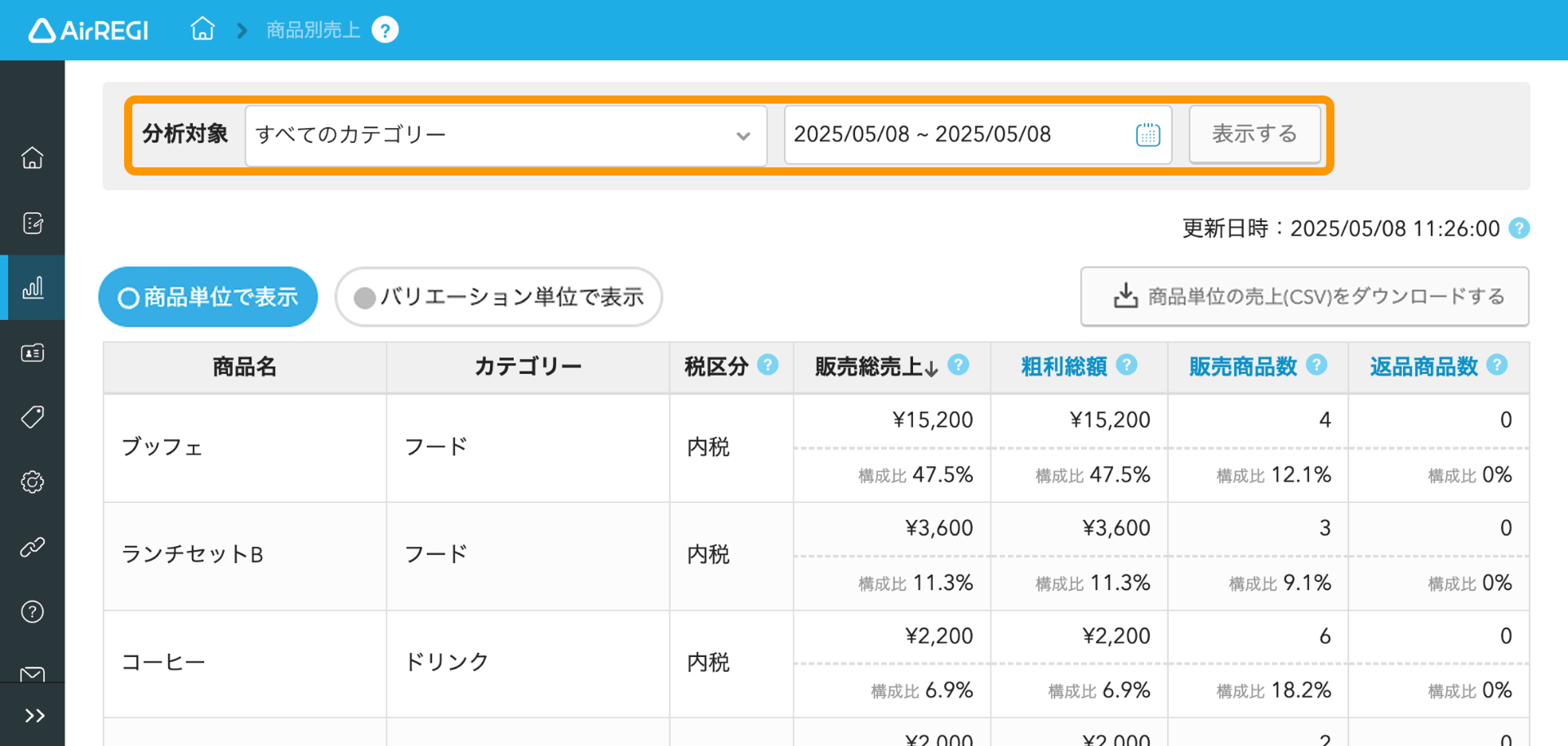Viewport: 1568px width, 746px height.
Task: Open the link chain icon in sidebar
Action: tap(33, 547)
